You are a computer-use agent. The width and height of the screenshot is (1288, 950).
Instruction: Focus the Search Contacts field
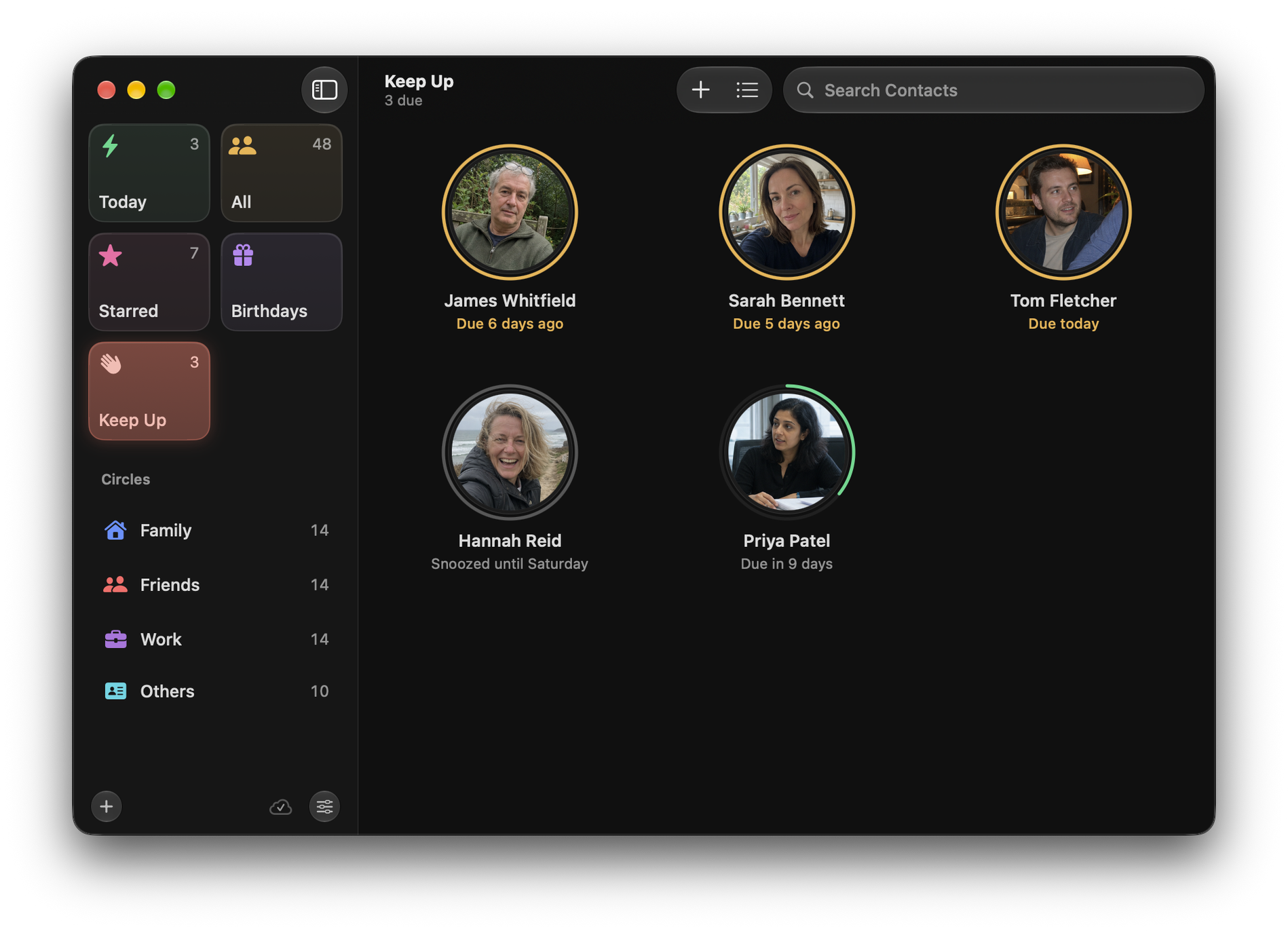pyautogui.click(x=993, y=90)
